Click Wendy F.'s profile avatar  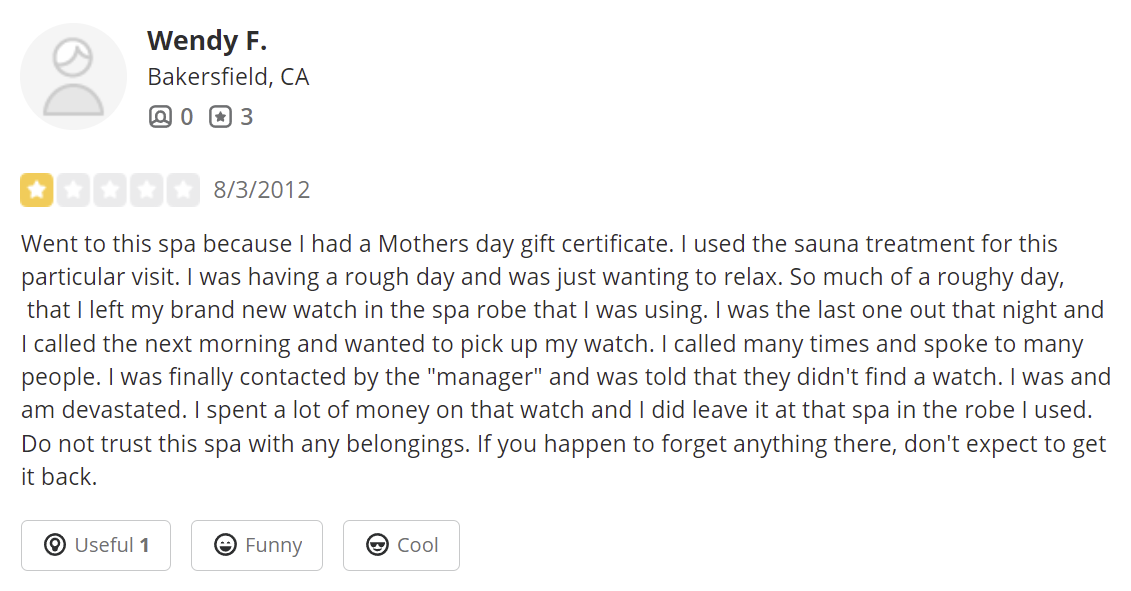(73, 77)
